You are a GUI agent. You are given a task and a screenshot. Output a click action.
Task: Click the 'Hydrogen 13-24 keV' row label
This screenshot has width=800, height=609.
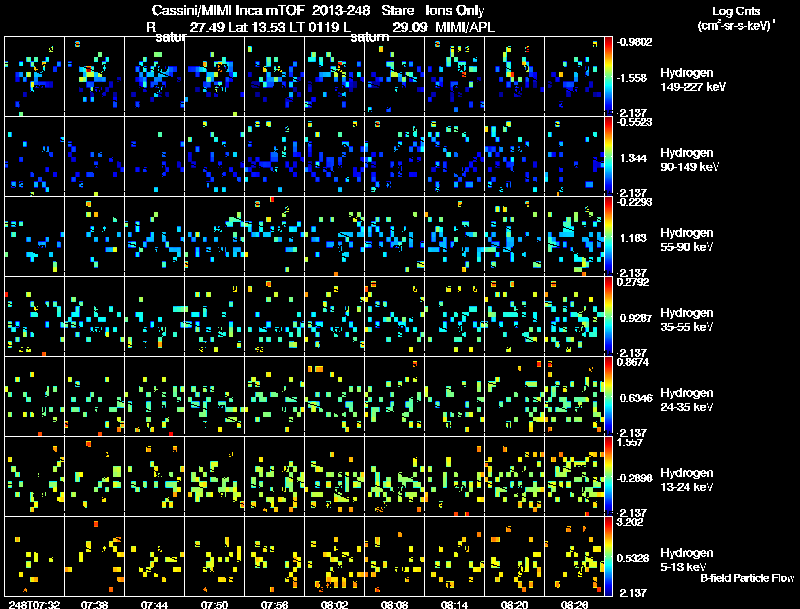pos(687,480)
